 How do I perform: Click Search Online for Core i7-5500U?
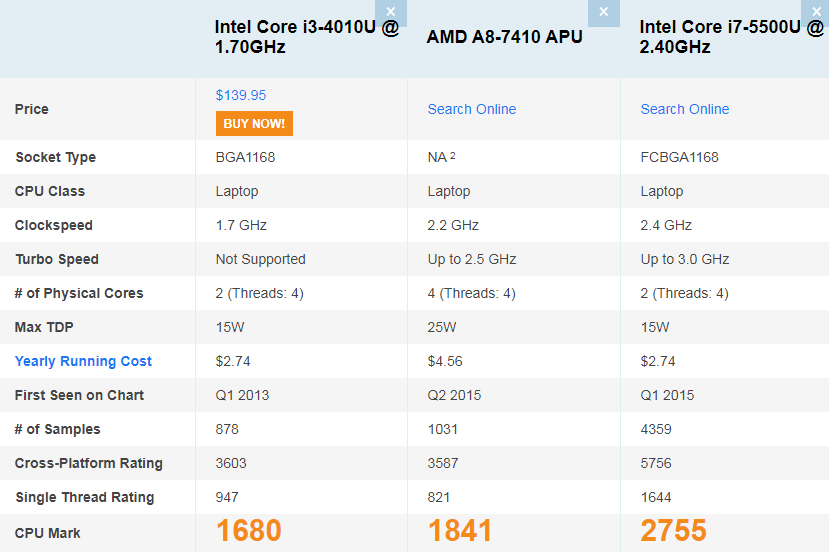click(x=685, y=109)
